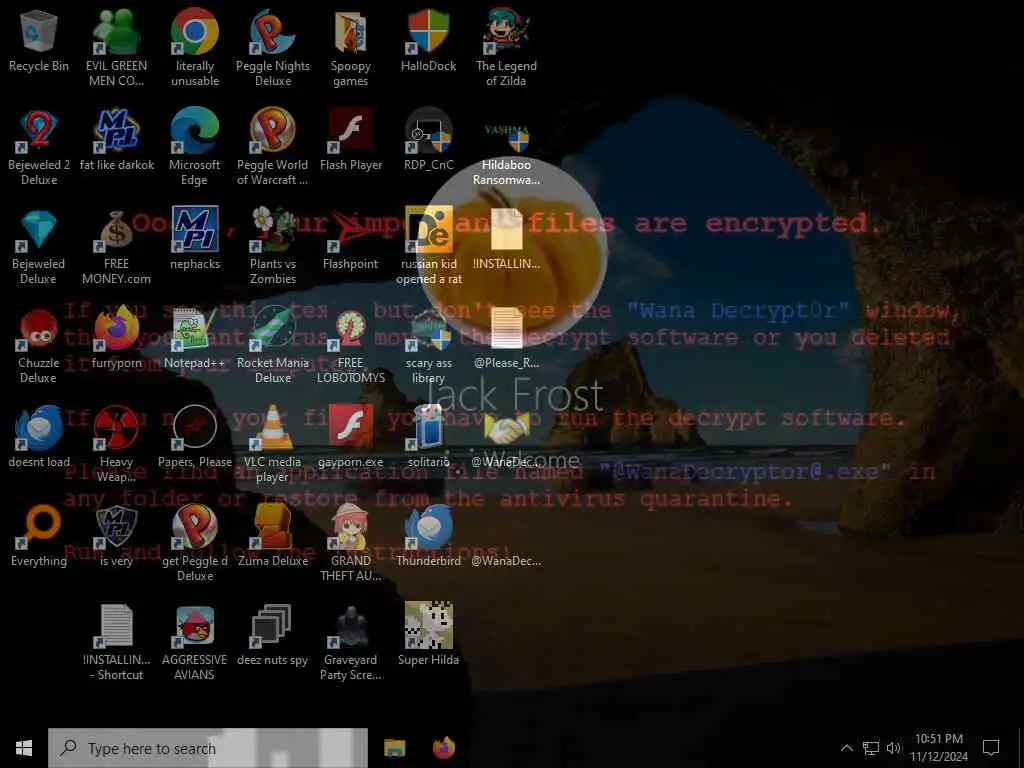Launch Microsoft Edge from the desktop
The image size is (1024, 768).
tap(195, 147)
